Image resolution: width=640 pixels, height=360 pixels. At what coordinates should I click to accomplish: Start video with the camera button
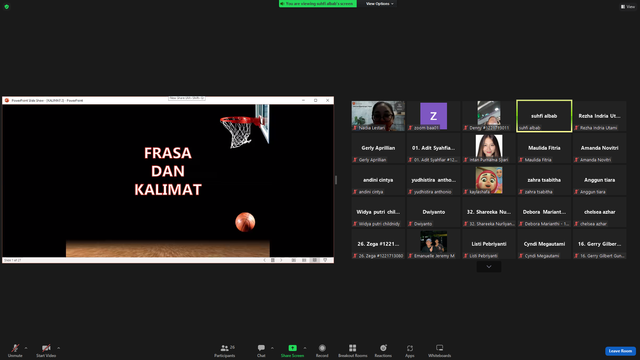tap(46, 350)
